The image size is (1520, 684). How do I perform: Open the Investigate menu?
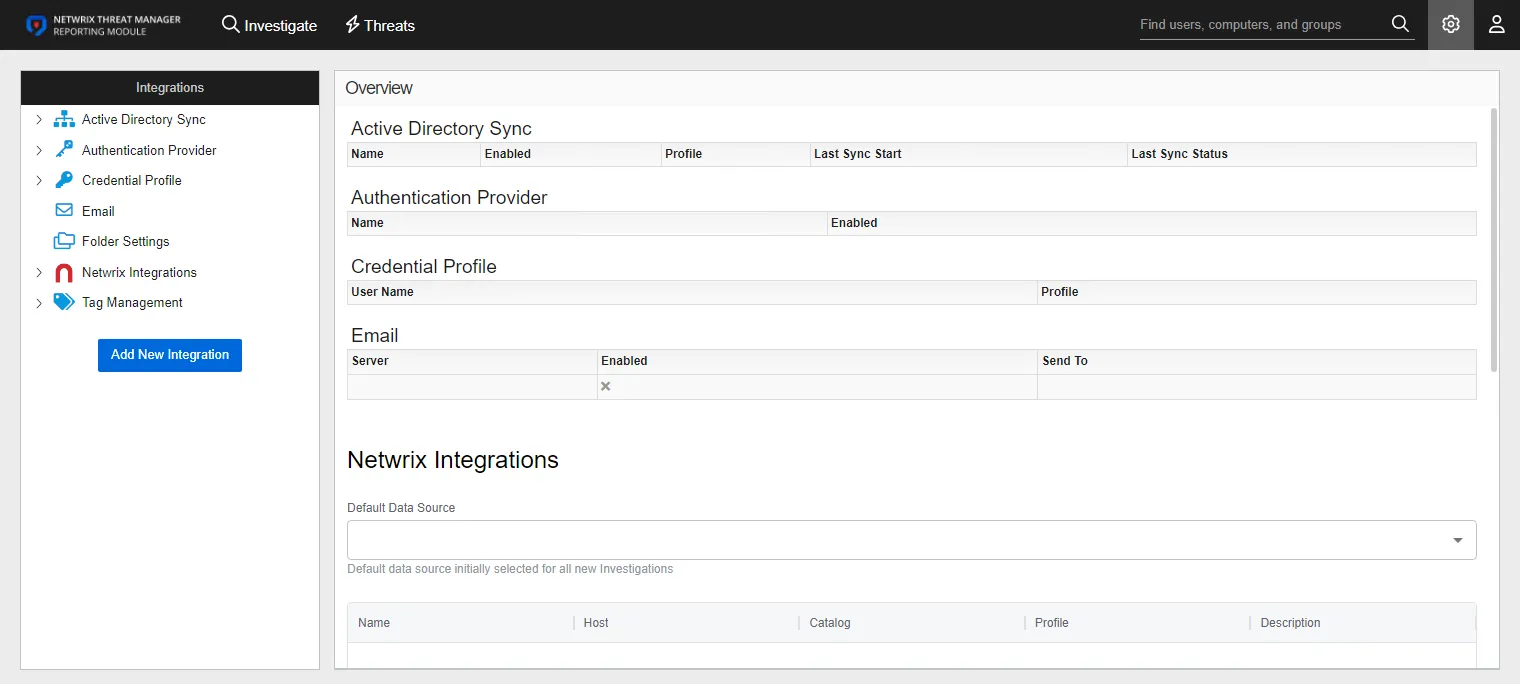pyautogui.click(x=270, y=25)
